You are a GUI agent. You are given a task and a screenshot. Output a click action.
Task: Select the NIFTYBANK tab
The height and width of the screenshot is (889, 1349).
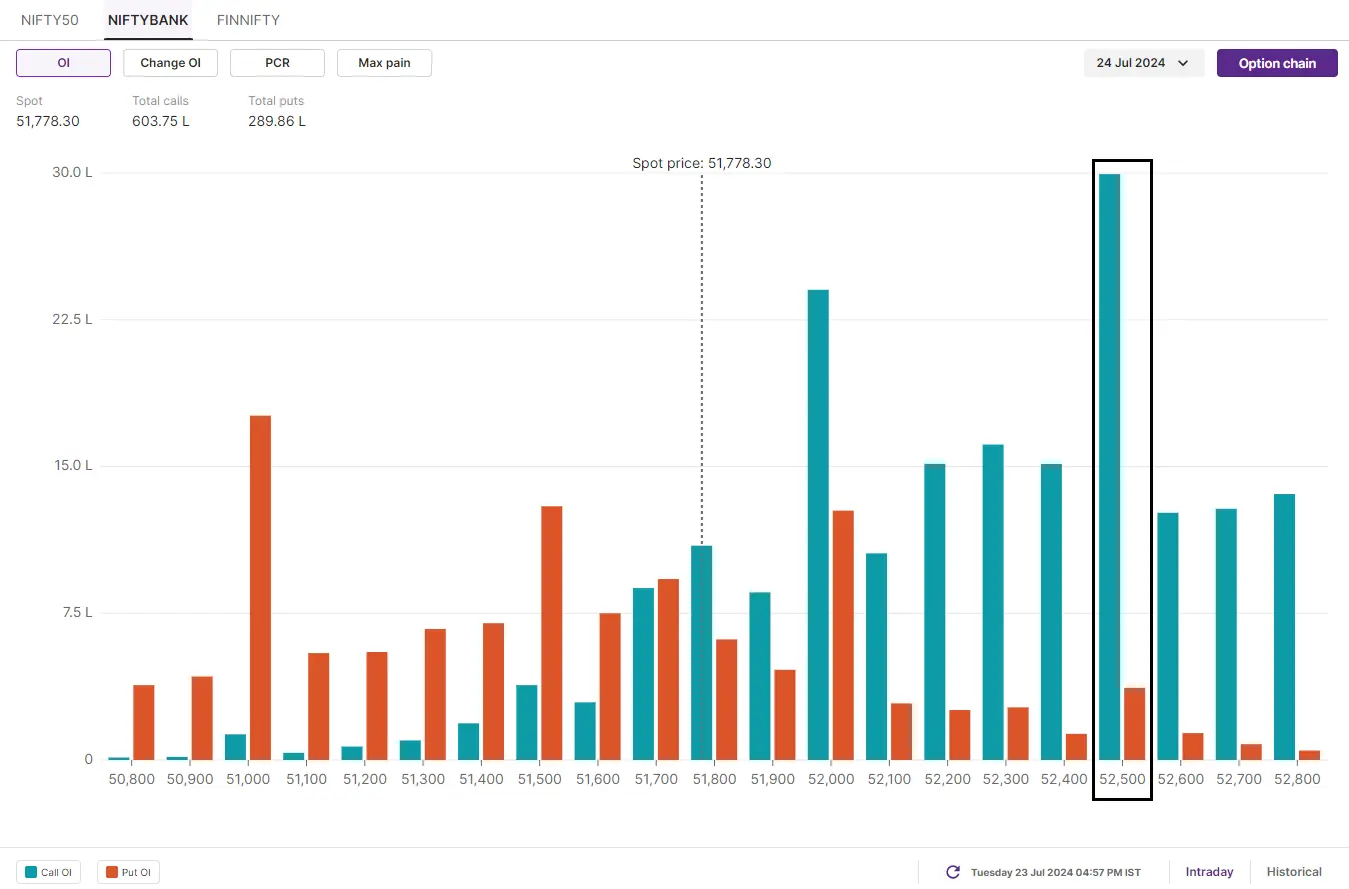point(147,20)
